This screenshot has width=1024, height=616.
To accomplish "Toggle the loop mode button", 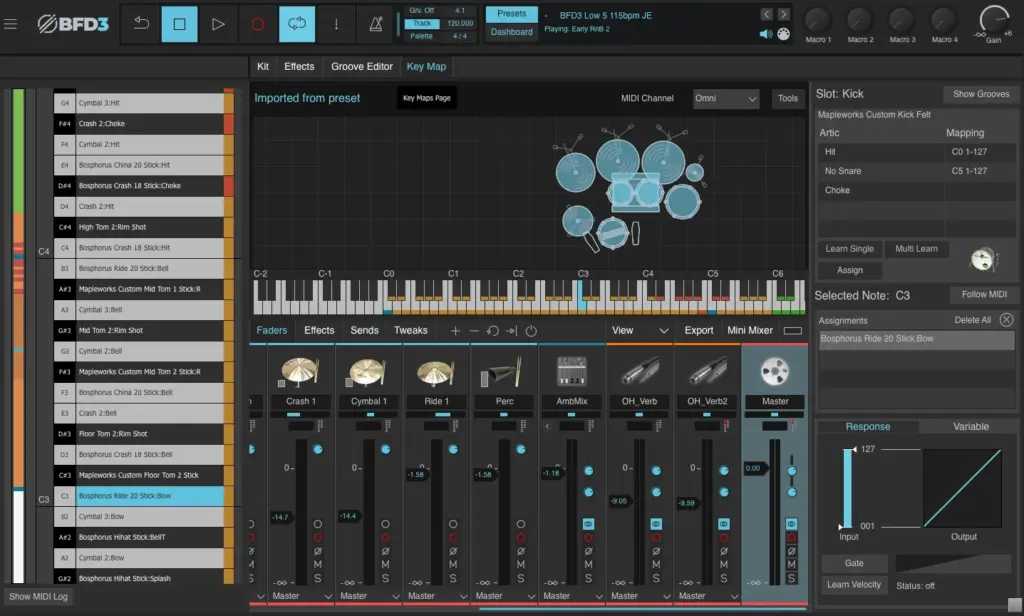I will click(x=296, y=24).
